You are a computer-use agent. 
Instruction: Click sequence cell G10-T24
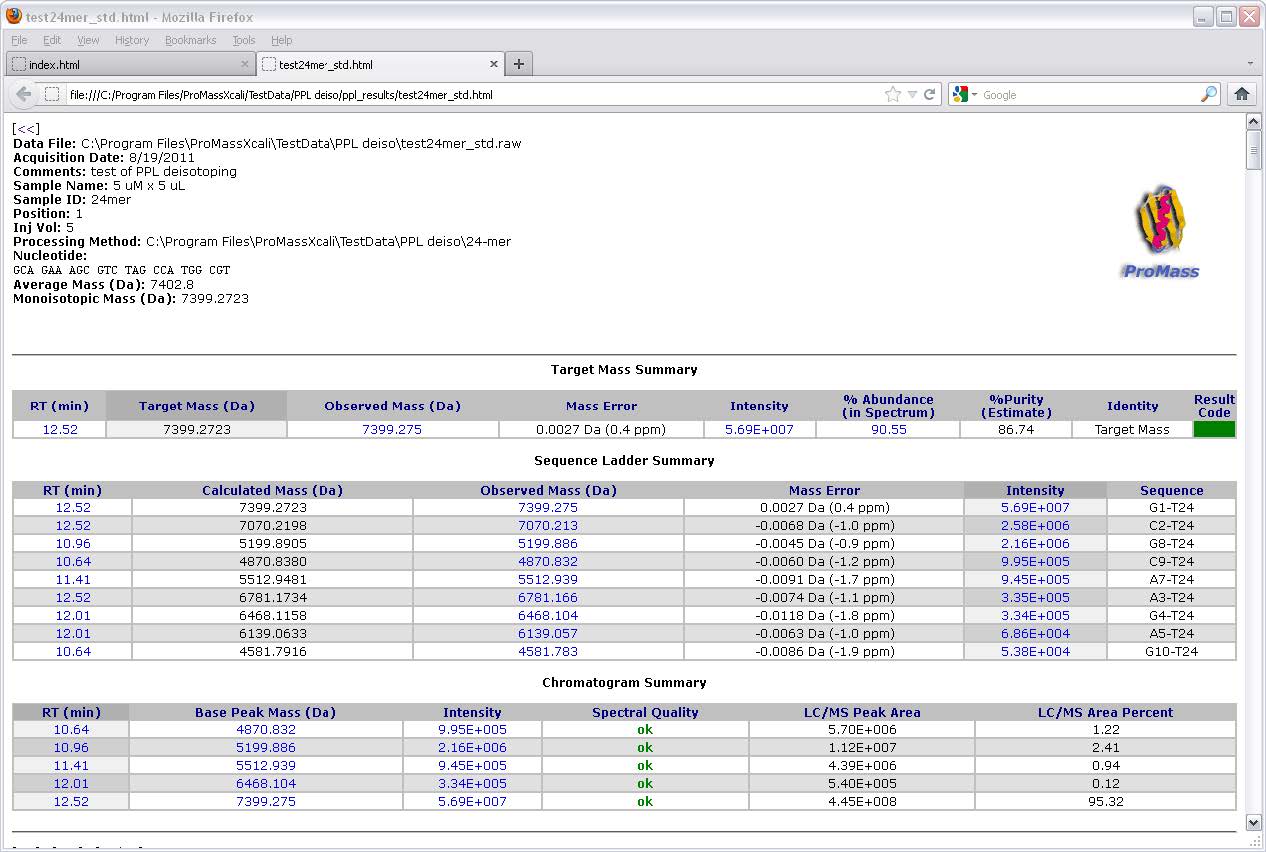click(x=1171, y=651)
